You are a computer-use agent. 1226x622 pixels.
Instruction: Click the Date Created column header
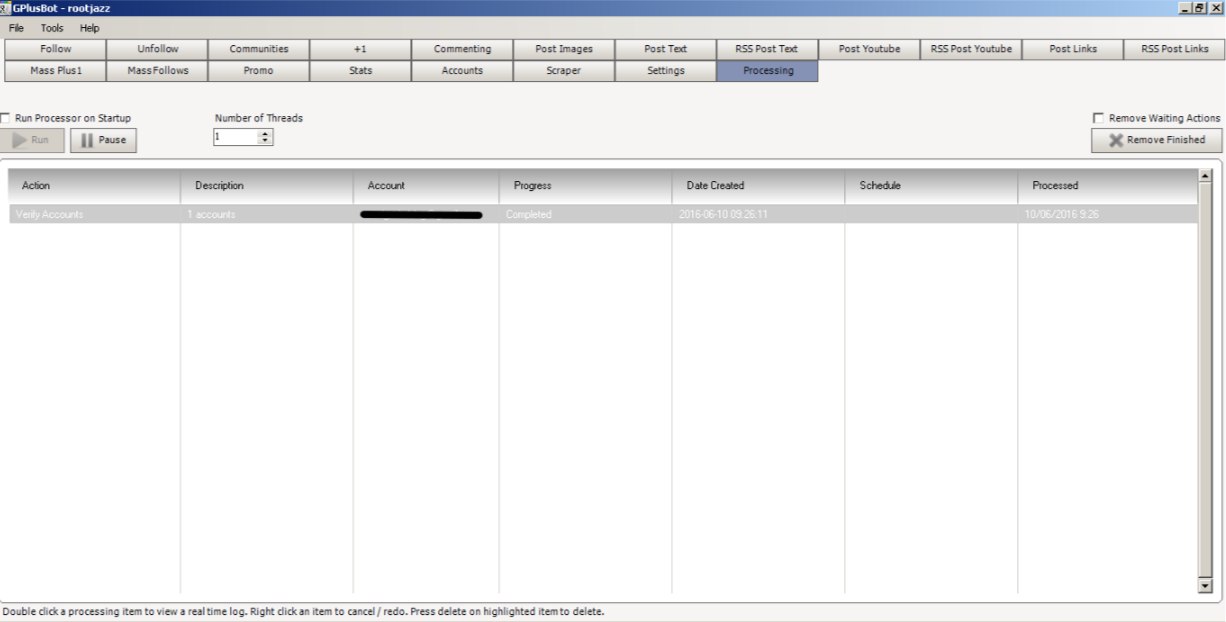(758, 186)
